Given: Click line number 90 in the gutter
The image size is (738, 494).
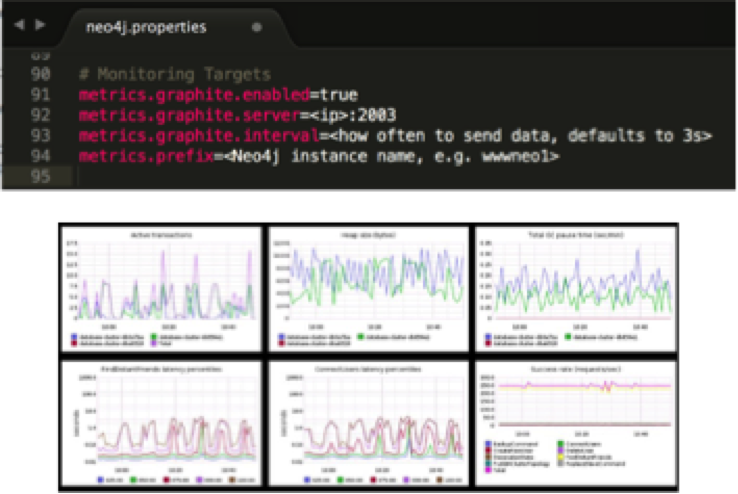Looking at the screenshot, I should 40,74.
